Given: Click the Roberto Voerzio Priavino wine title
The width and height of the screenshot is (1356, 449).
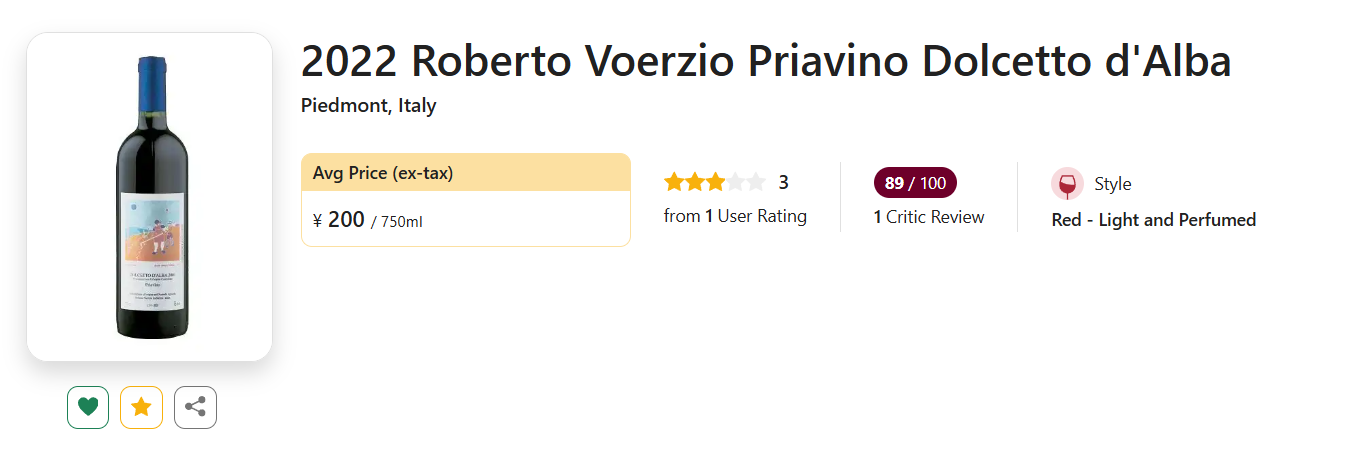Looking at the screenshot, I should pyautogui.click(x=765, y=62).
